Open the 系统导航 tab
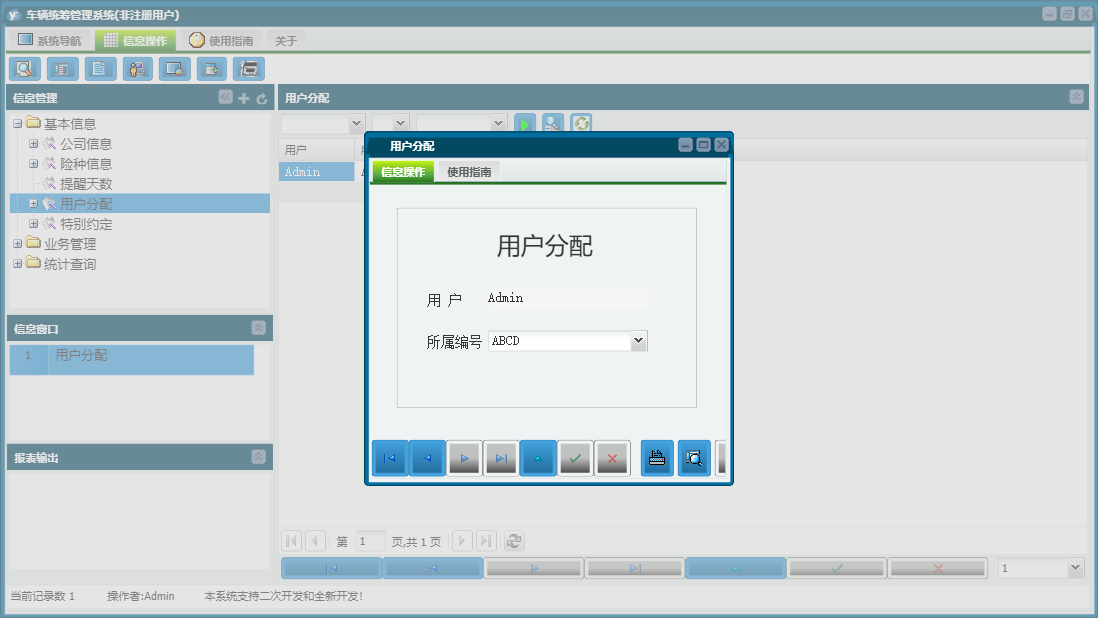 pos(50,41)
